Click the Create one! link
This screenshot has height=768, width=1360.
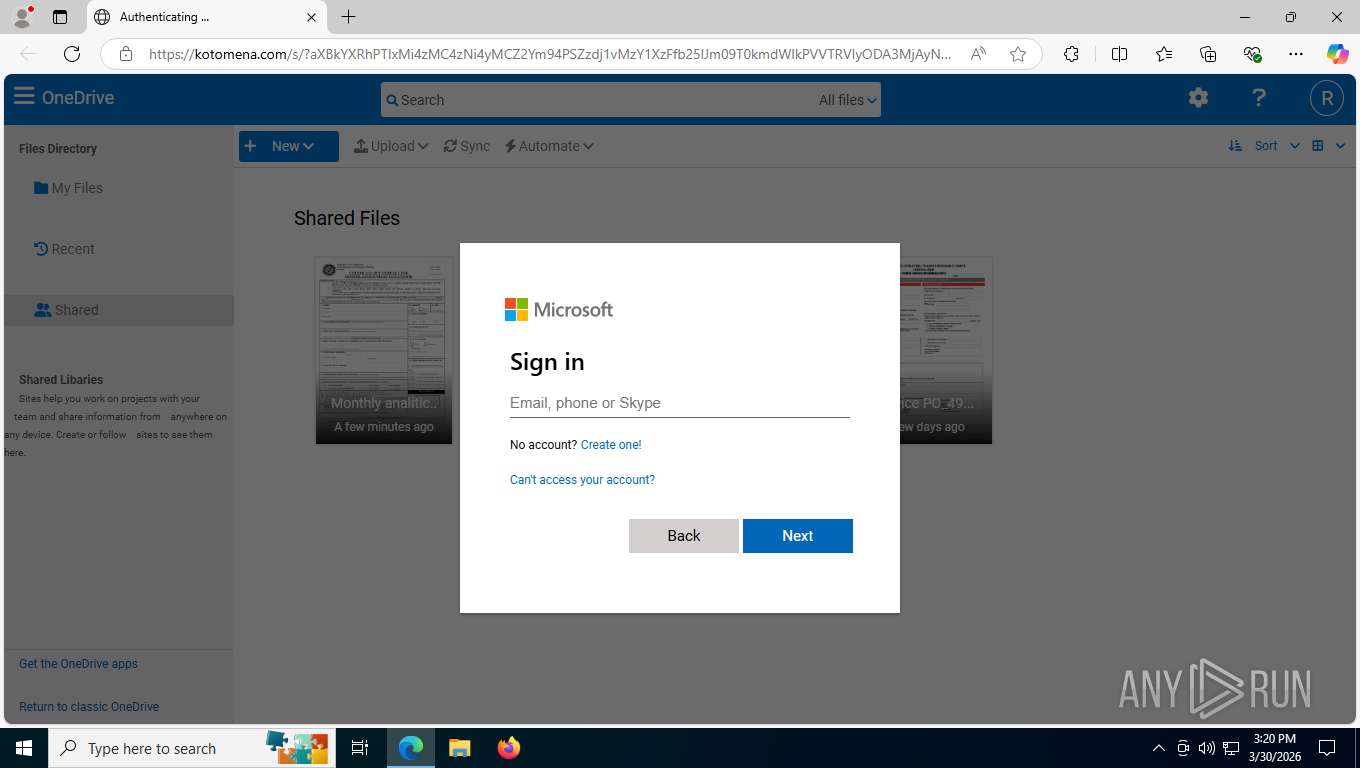pos(611,445)
